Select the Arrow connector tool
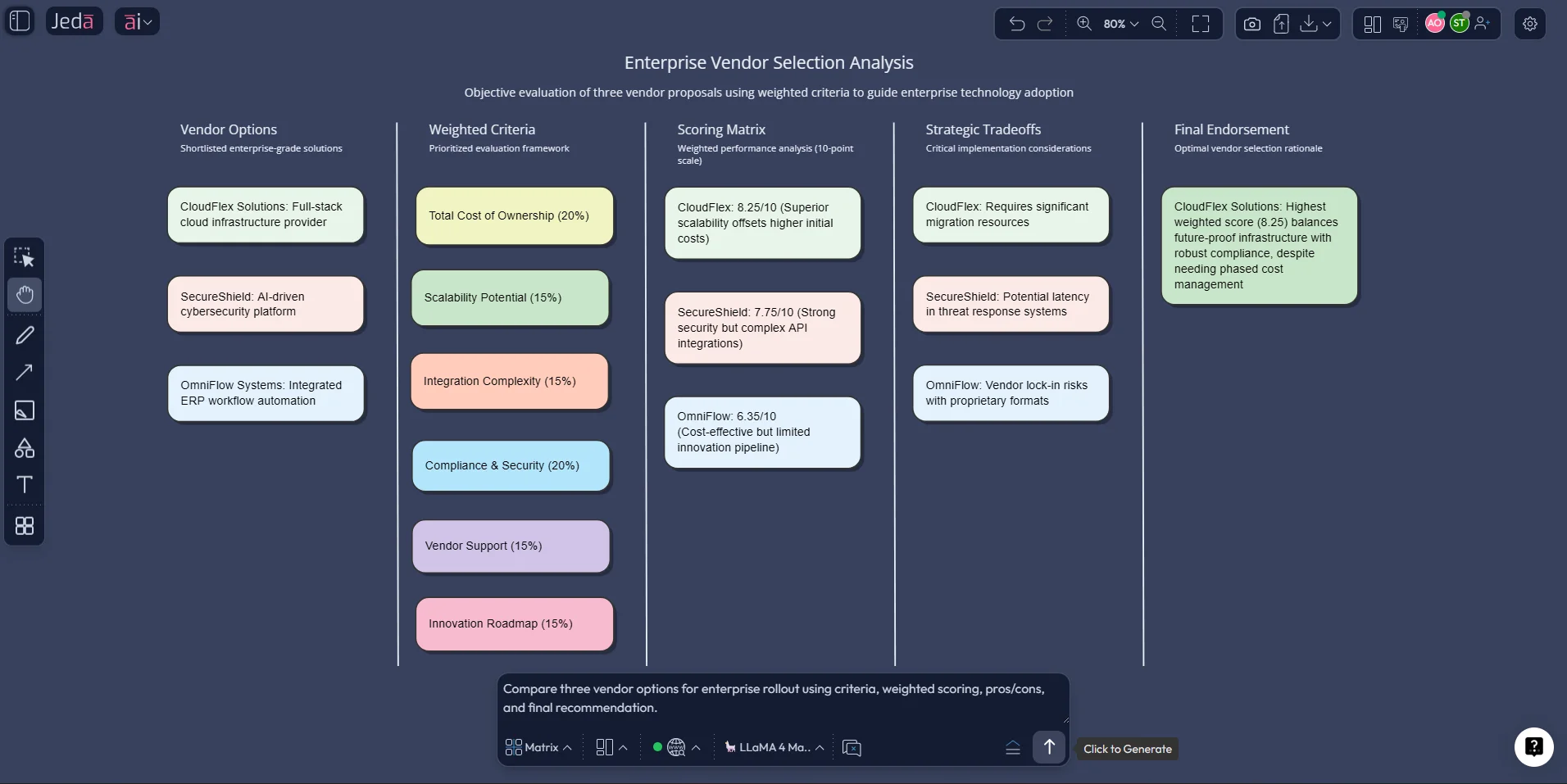Screen dimensions: 1567x784 [25, 373]
